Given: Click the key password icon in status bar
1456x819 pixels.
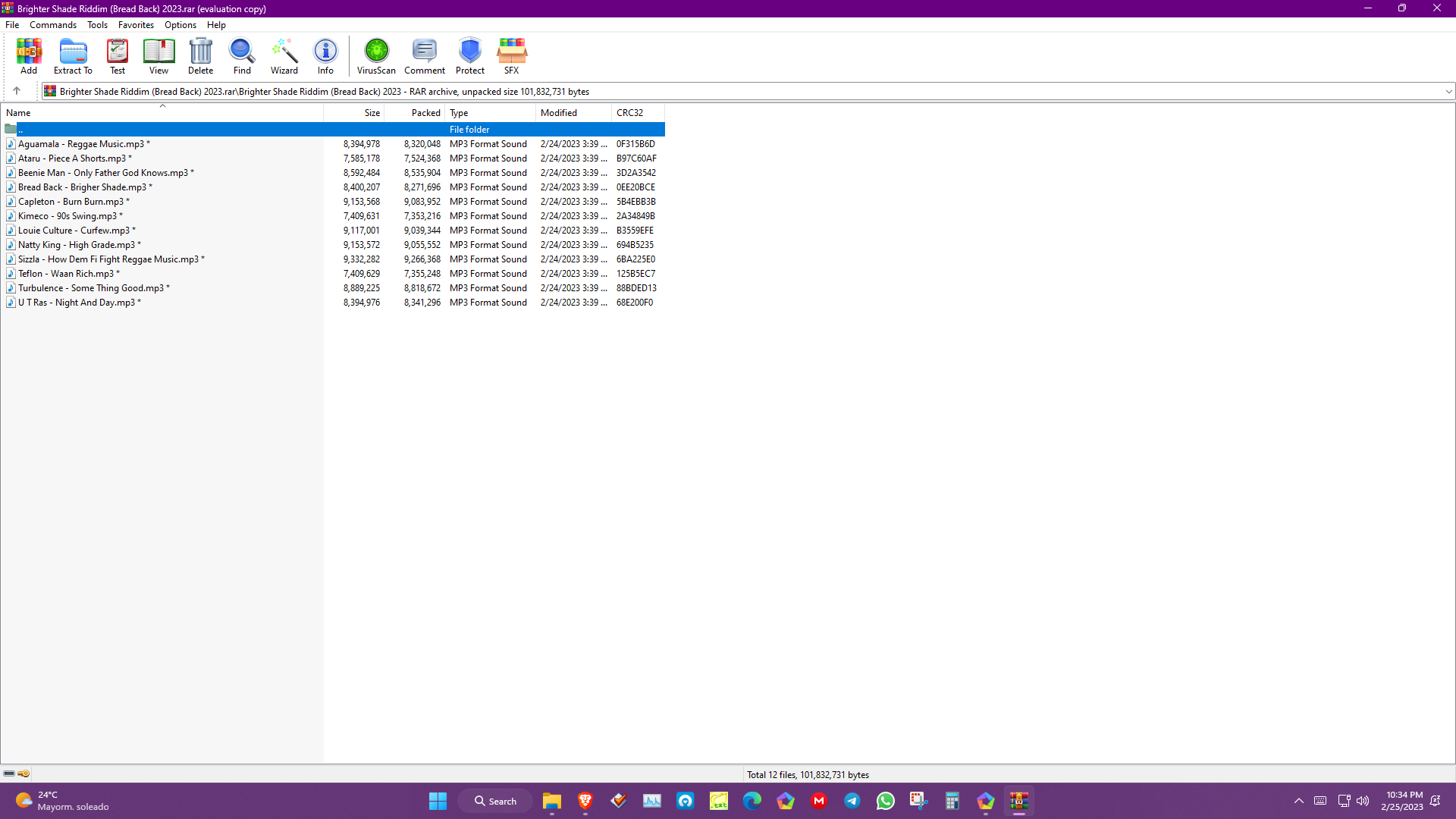Looking at the screenshot, I should [24, 773].
